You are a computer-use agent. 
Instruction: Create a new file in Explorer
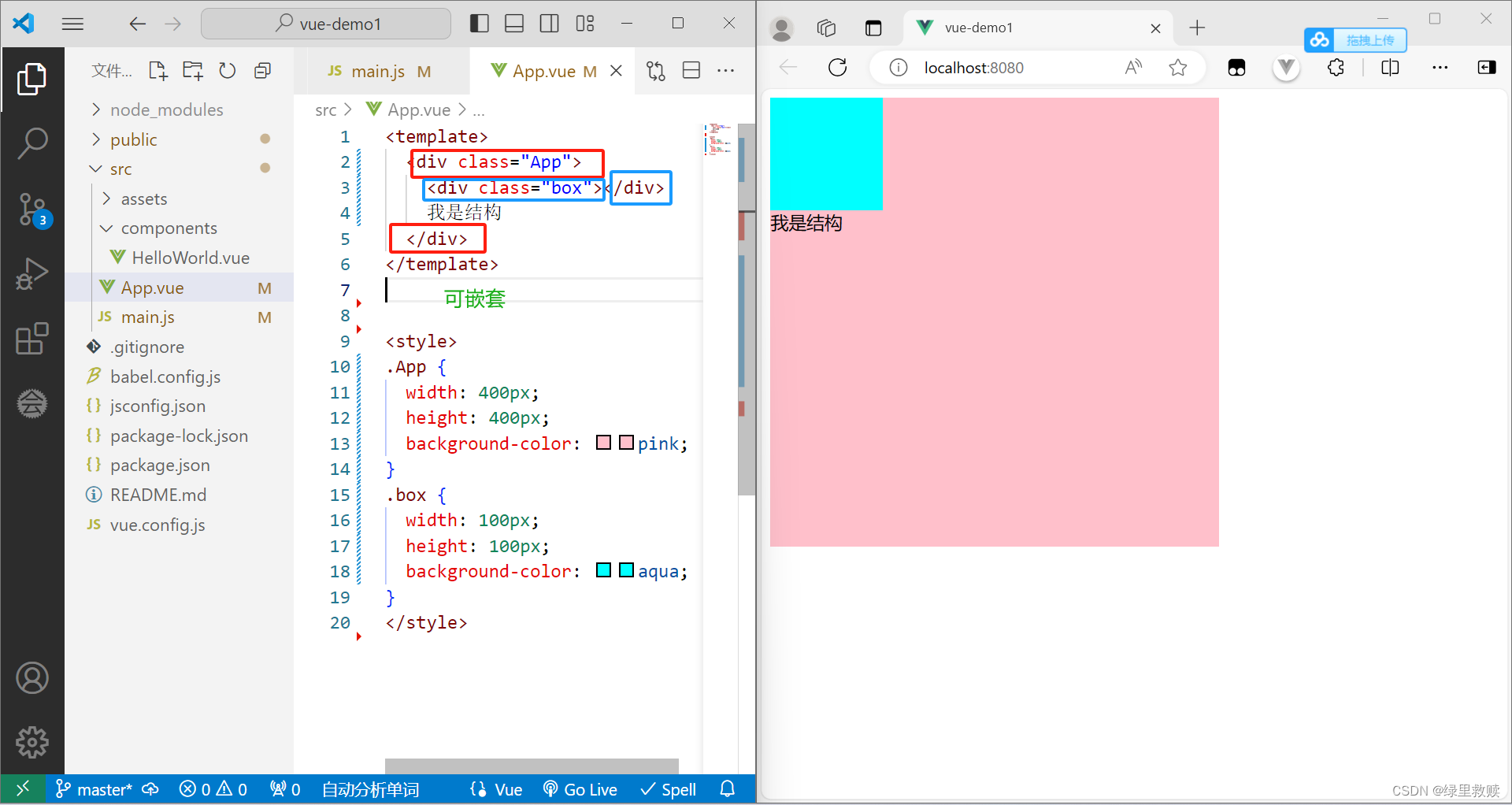[157, 70]
